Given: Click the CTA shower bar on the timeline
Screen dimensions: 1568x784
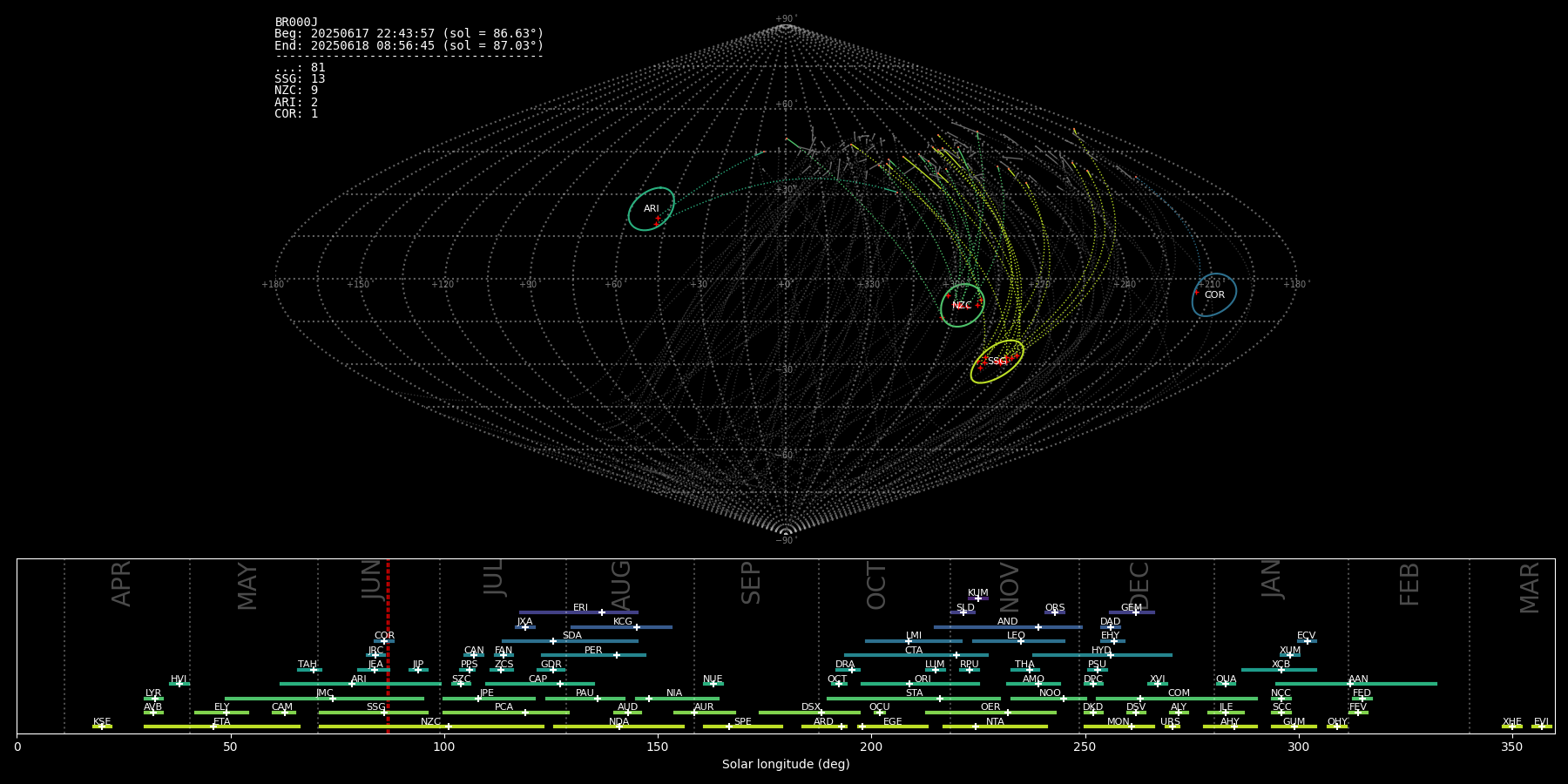Looking at the screenshot, I should tap(916, 655).
